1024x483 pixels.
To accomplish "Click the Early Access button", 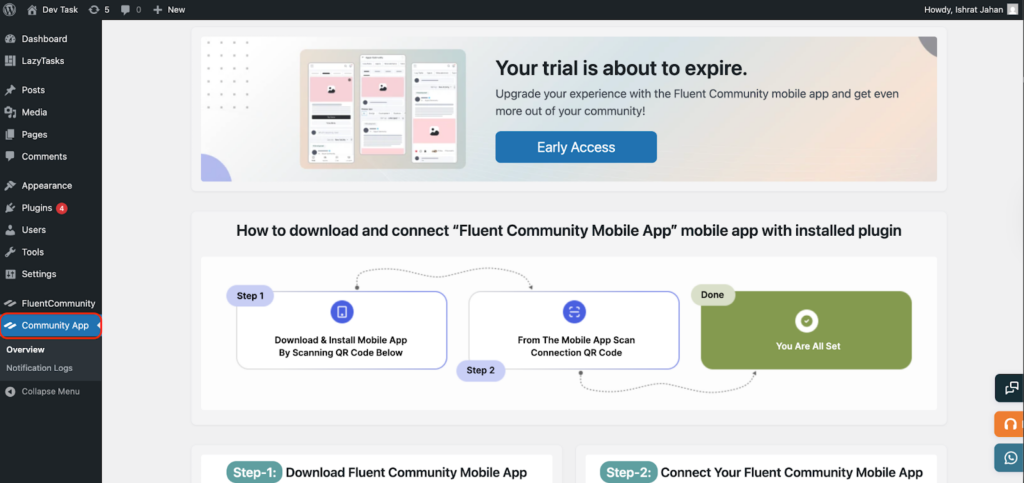I will [576, 147].
